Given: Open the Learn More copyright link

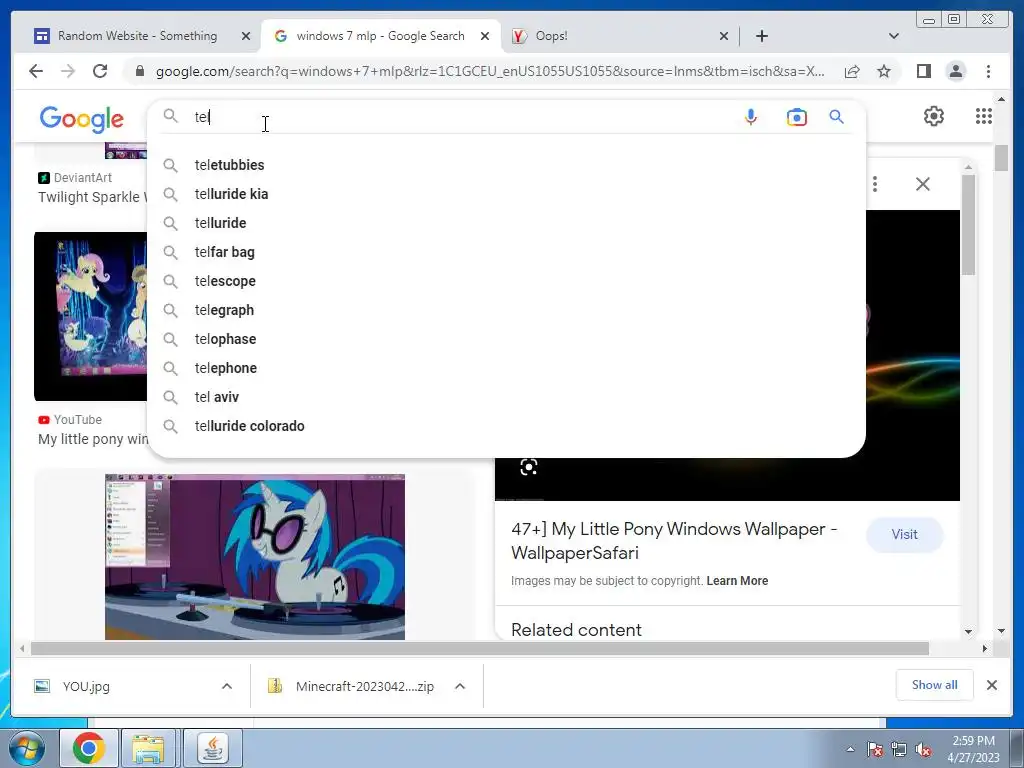Looking at the screenshot, I should pos(737,581).
